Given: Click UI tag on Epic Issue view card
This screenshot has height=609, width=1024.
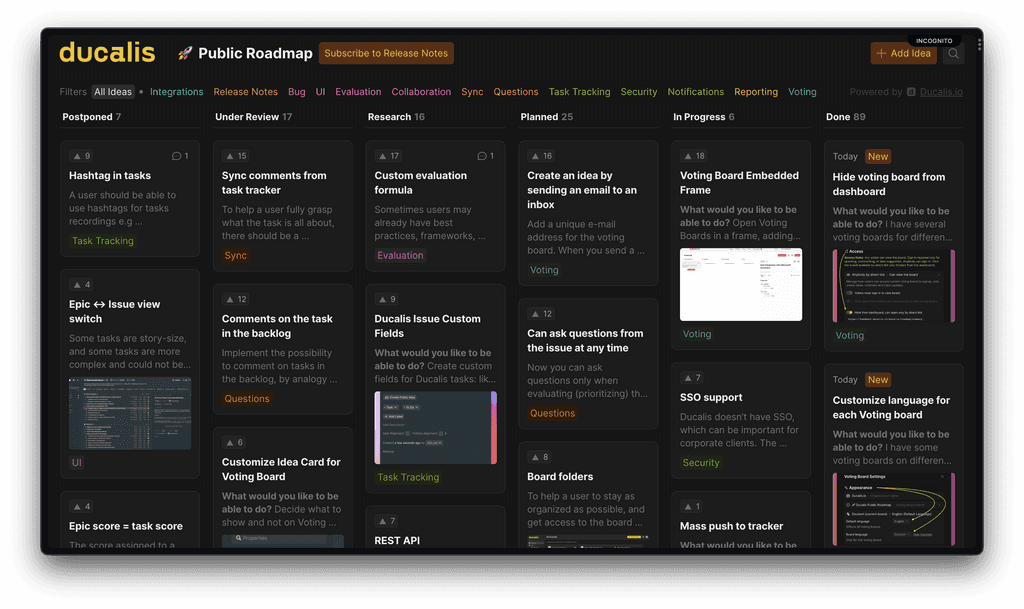Looking at the screenshot, I should coord(76,462).
